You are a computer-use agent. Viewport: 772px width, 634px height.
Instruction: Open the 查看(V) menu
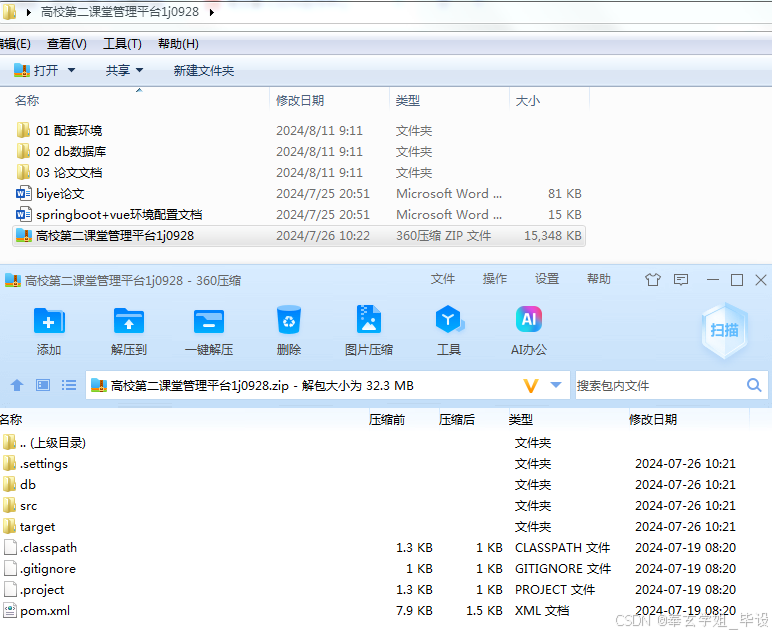coord(66,44)
